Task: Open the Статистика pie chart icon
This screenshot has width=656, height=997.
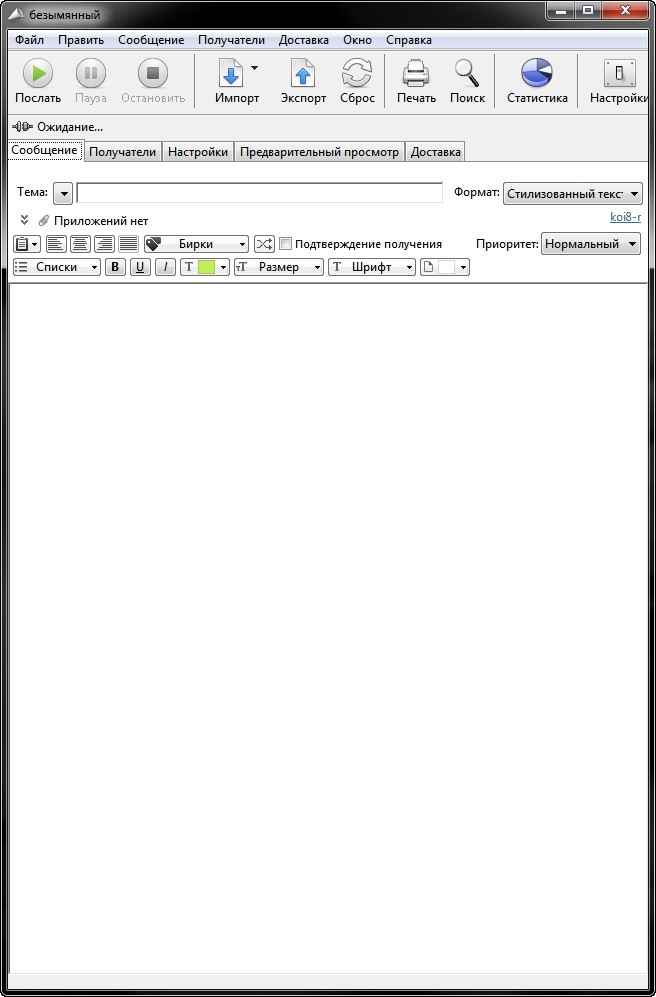Action: [x=537, y=74]
